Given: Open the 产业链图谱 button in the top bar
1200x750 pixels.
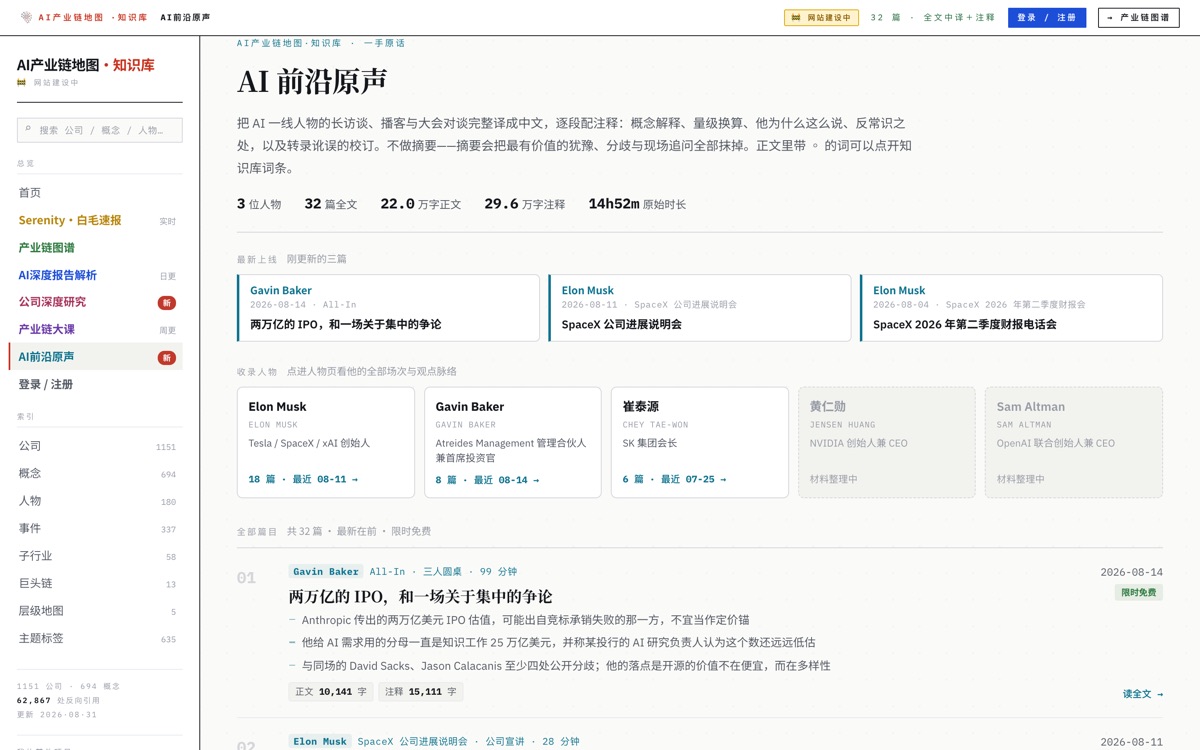Looking at the screenshot, I should tap(1139, 18).
